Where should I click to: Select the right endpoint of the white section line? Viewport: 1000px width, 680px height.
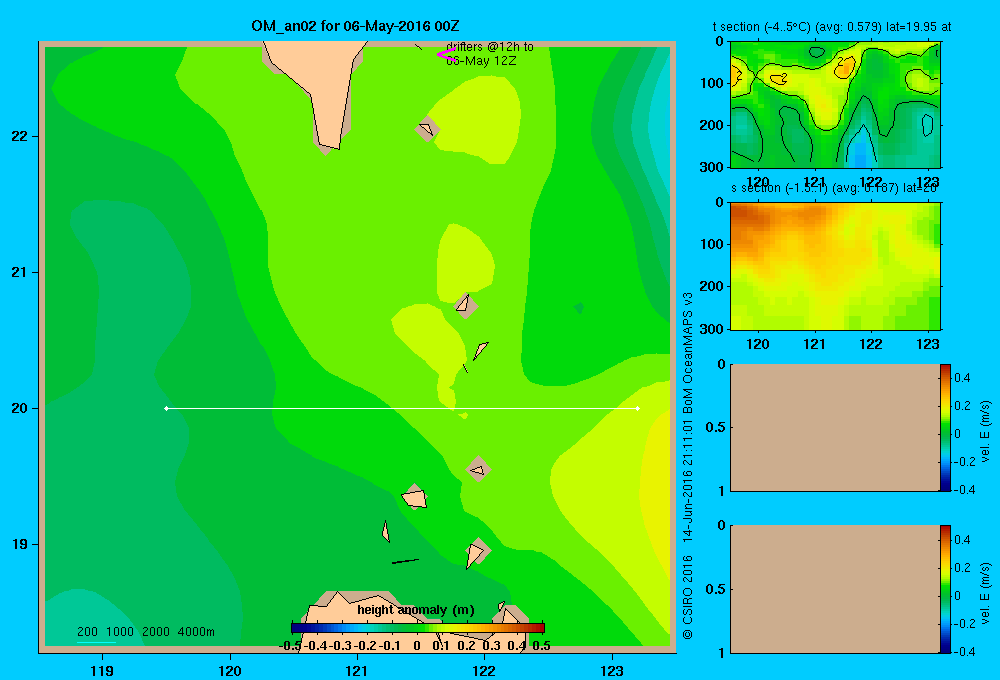(638, 408)
